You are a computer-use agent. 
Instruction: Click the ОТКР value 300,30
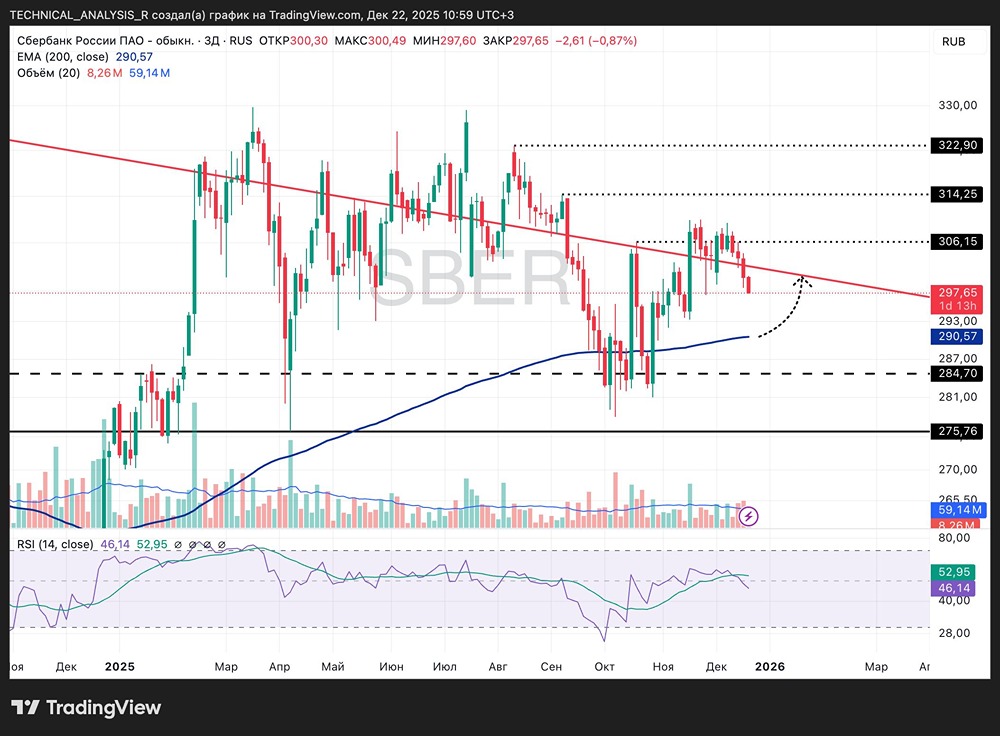pyautogui.click(x=309, y=41)
